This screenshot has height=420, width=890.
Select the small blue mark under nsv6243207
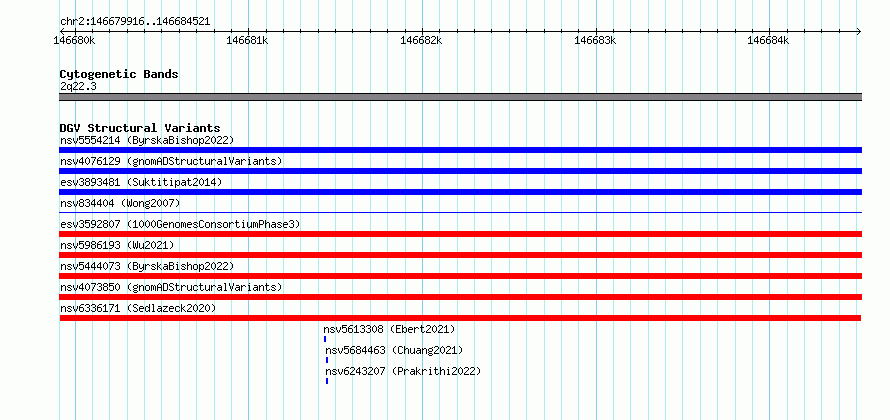pyautogui.click(x=327, y=381)
